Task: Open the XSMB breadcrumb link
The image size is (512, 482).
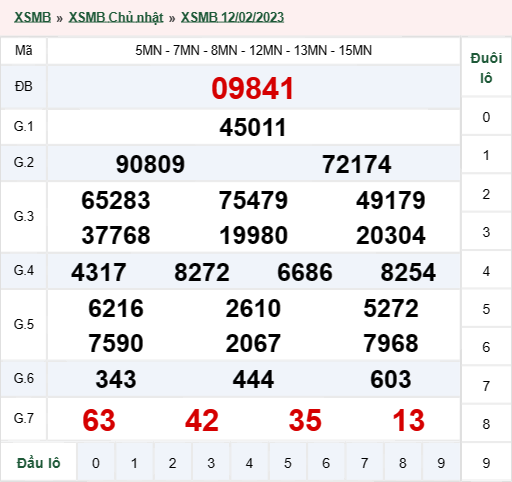Action: pos(32,17)
